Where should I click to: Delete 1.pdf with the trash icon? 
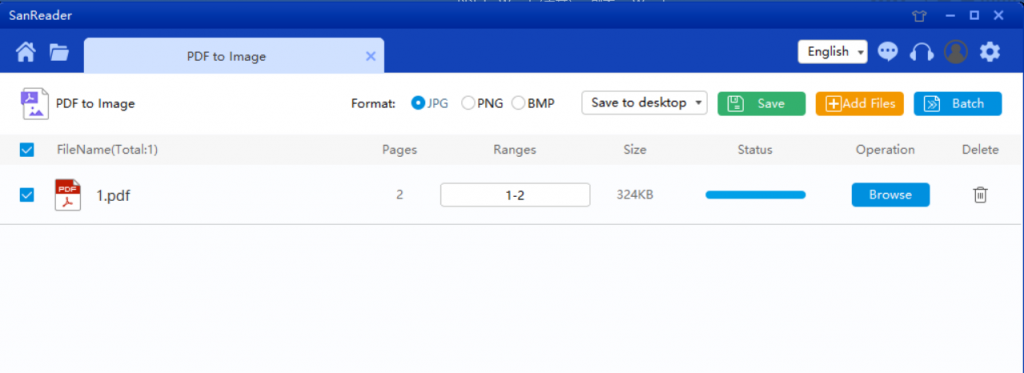click(980, 195)
